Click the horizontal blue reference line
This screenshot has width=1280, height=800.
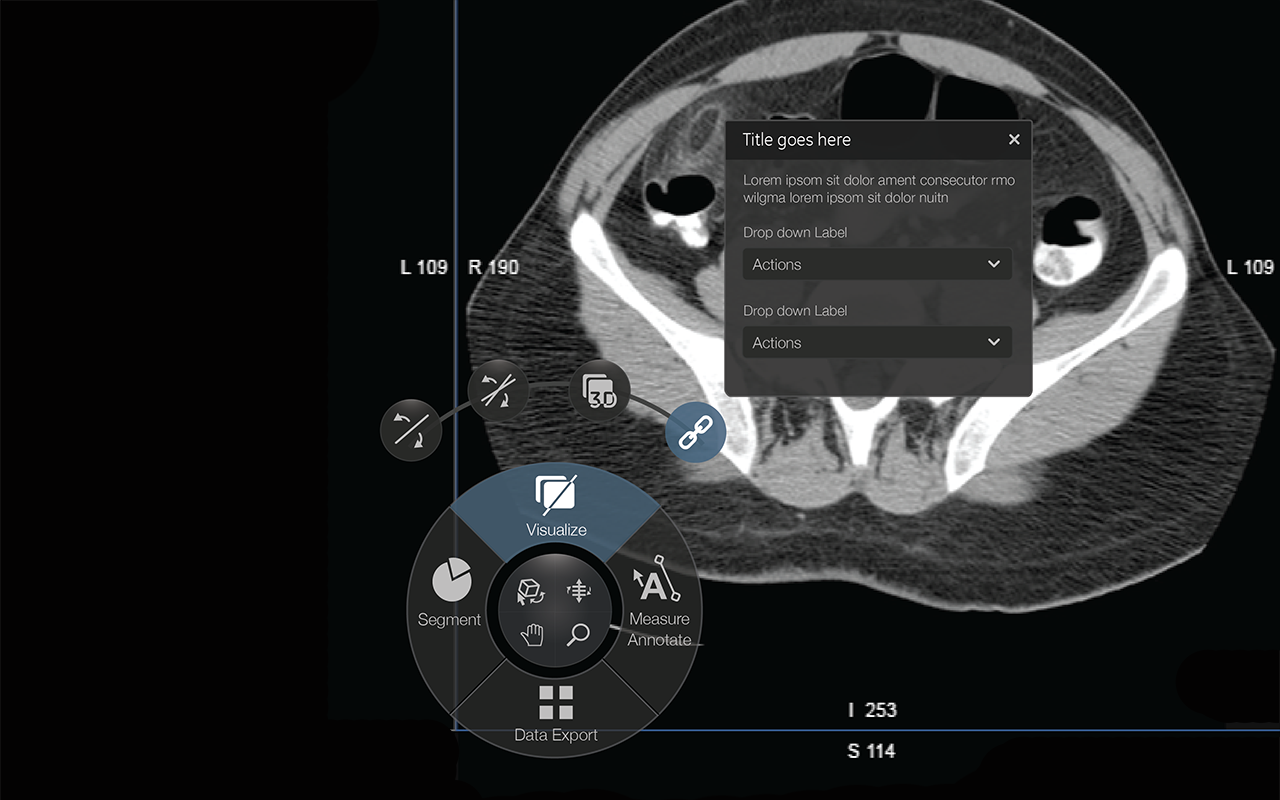(1000, 730)
